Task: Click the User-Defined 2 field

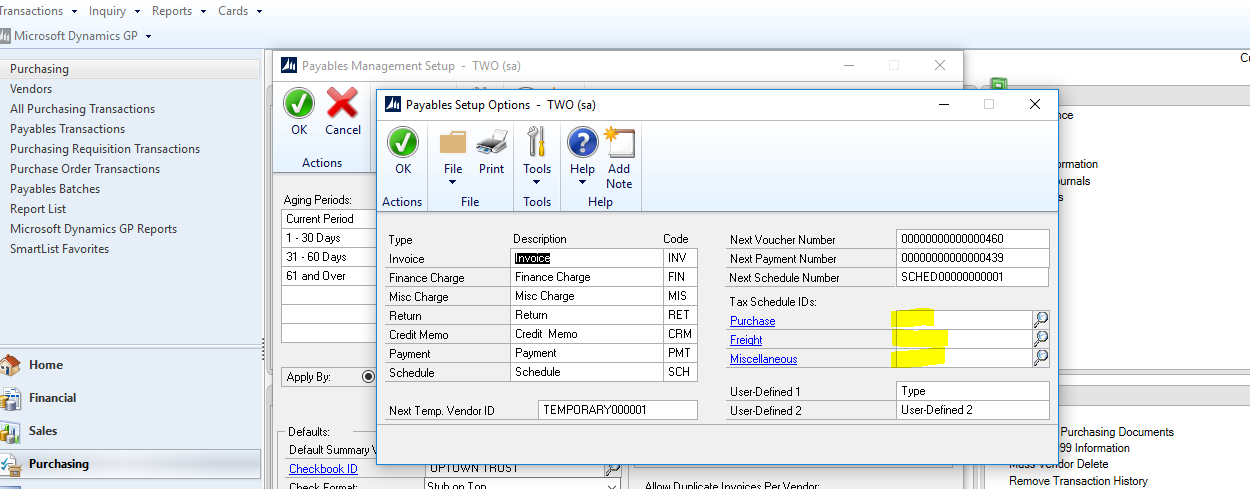Action: 973,410
